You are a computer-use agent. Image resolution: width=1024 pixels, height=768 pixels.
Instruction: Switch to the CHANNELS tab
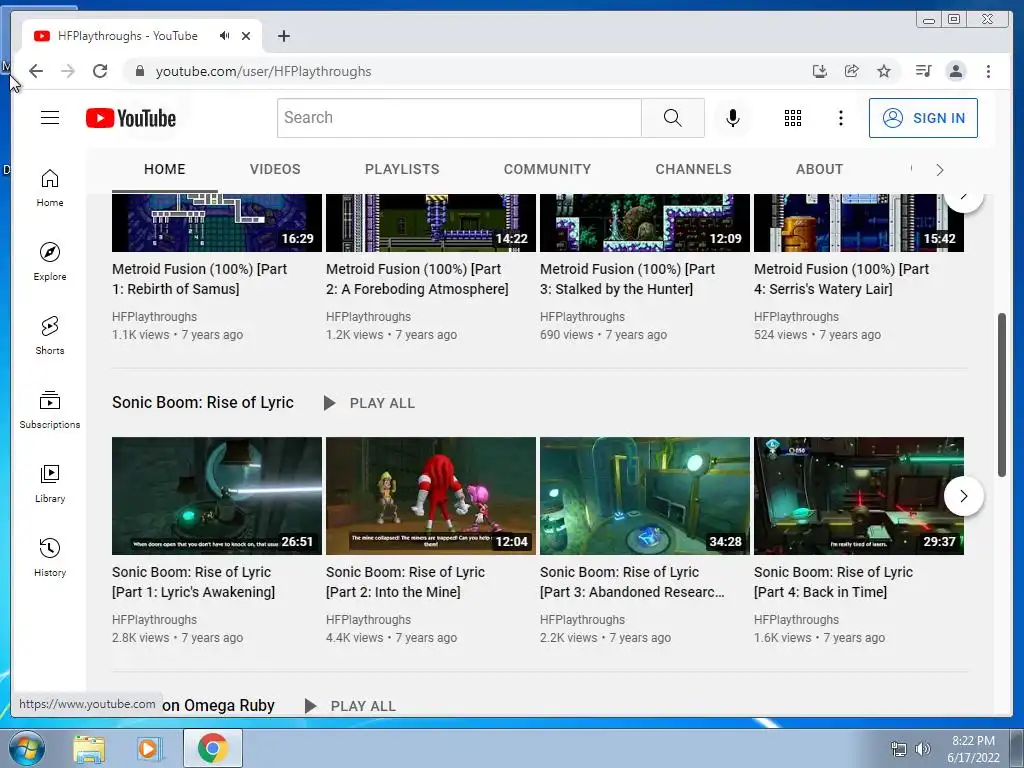coord(694,169)
